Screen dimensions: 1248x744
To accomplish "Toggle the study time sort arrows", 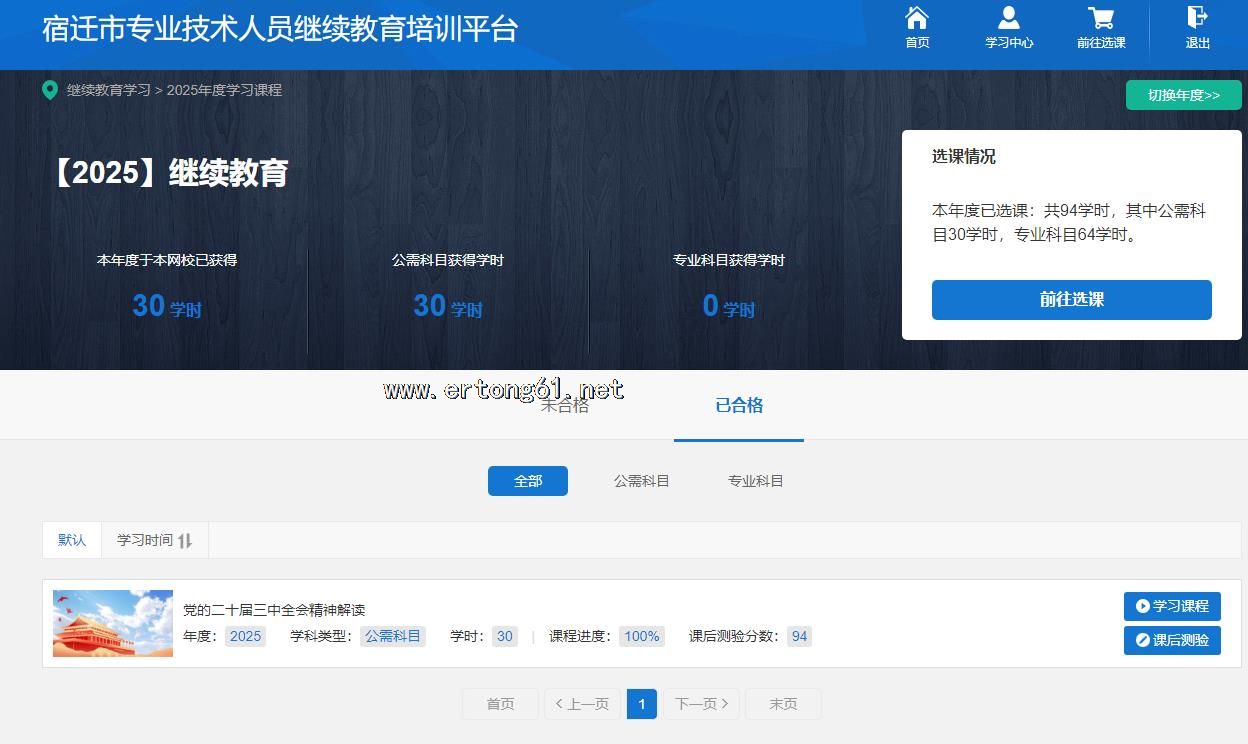I will coord(185,541).
